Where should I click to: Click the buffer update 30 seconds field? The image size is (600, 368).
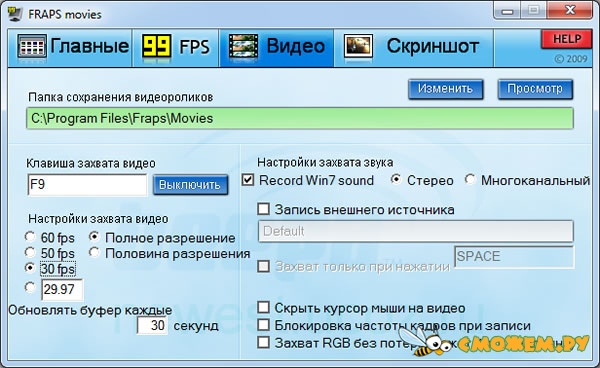152,326
